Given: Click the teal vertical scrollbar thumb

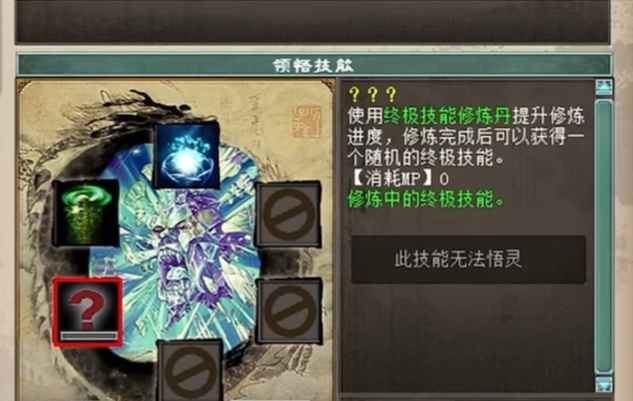Looking at the screenshot, I should [604, 236].
